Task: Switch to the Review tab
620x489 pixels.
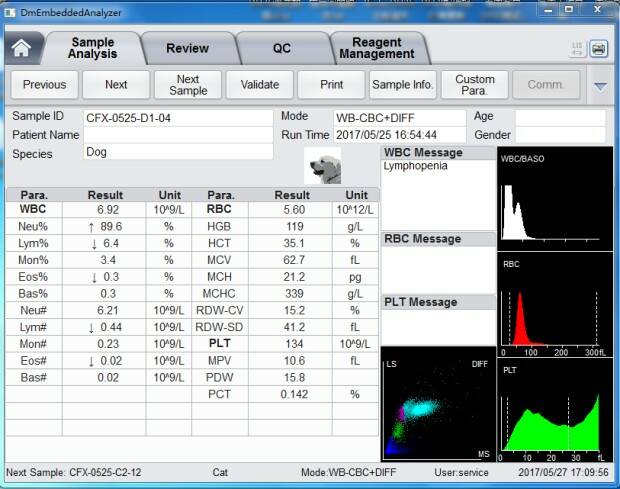Action: tap(187, 48)
